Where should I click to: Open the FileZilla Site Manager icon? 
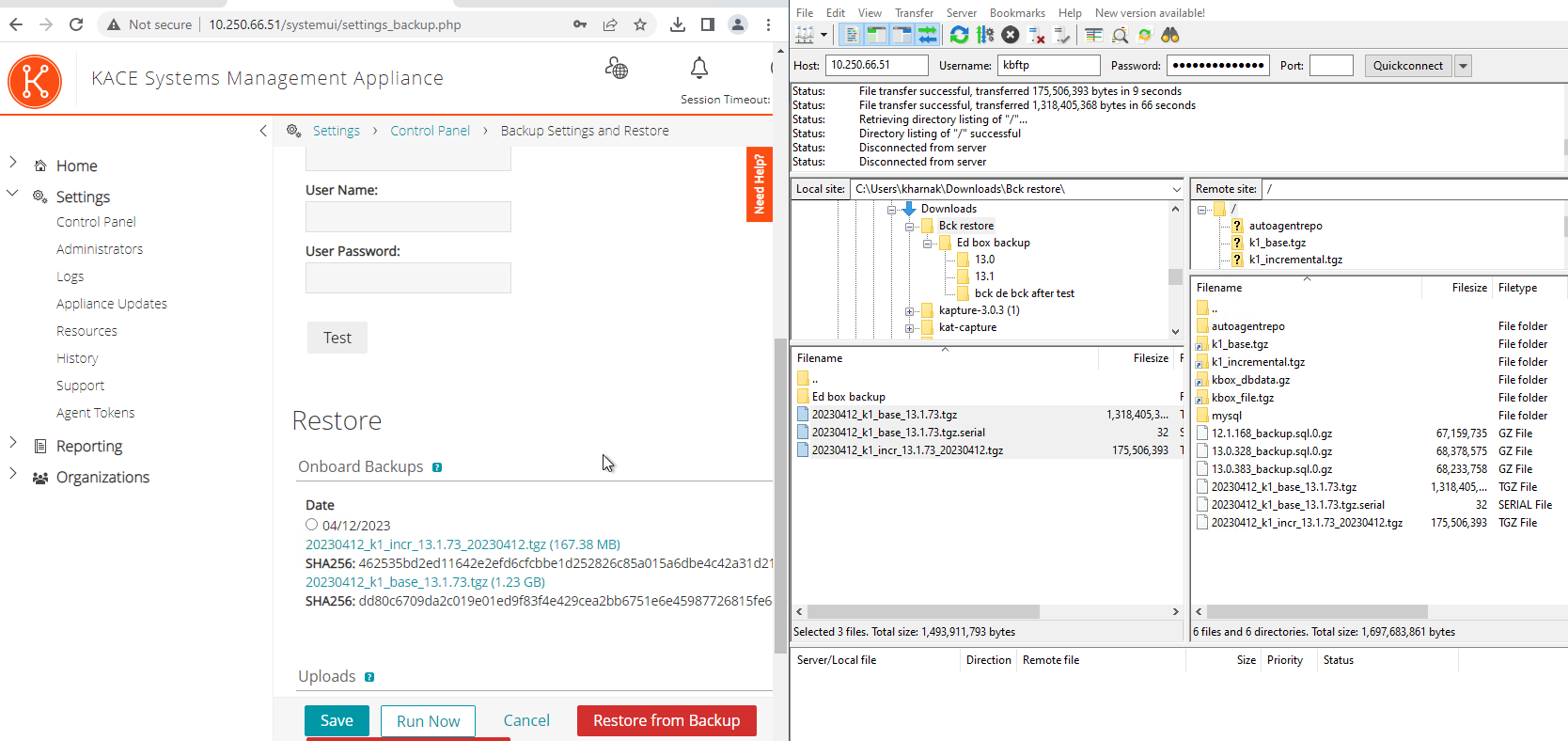pos(805,35)
